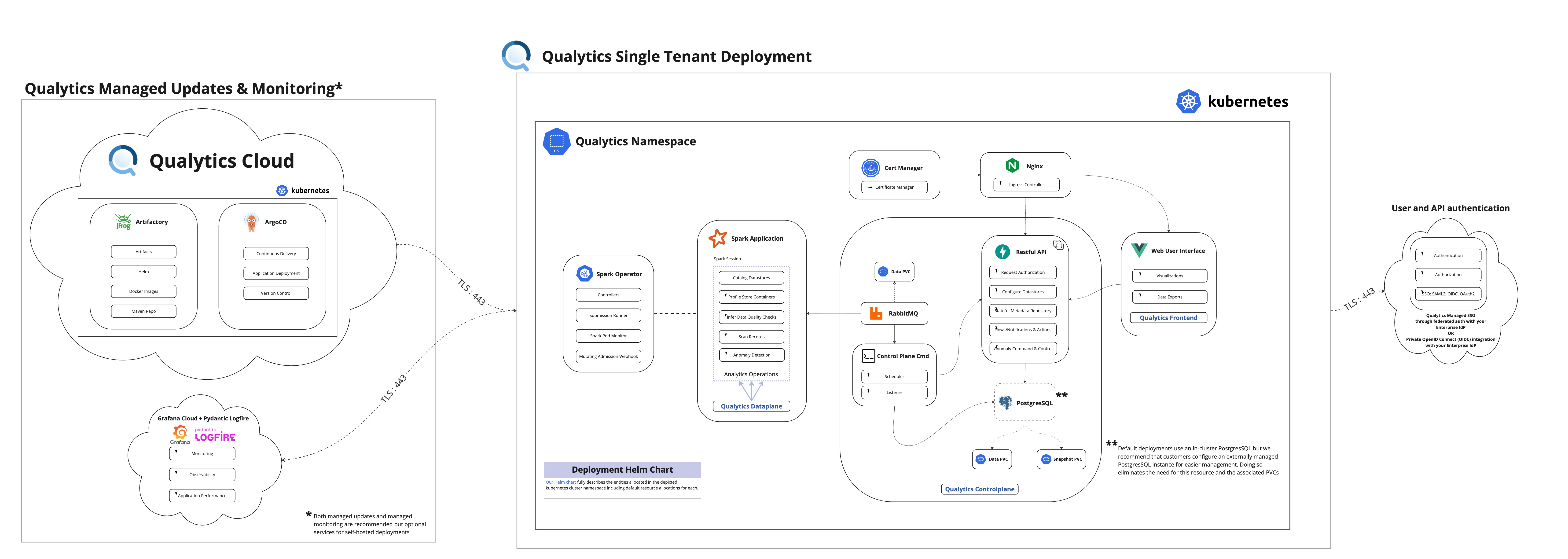Select the SSO: SAML2, OIDC, OAuth2 box
Viewport: 1568px width, 559px height.
(x=1448, y=294)
